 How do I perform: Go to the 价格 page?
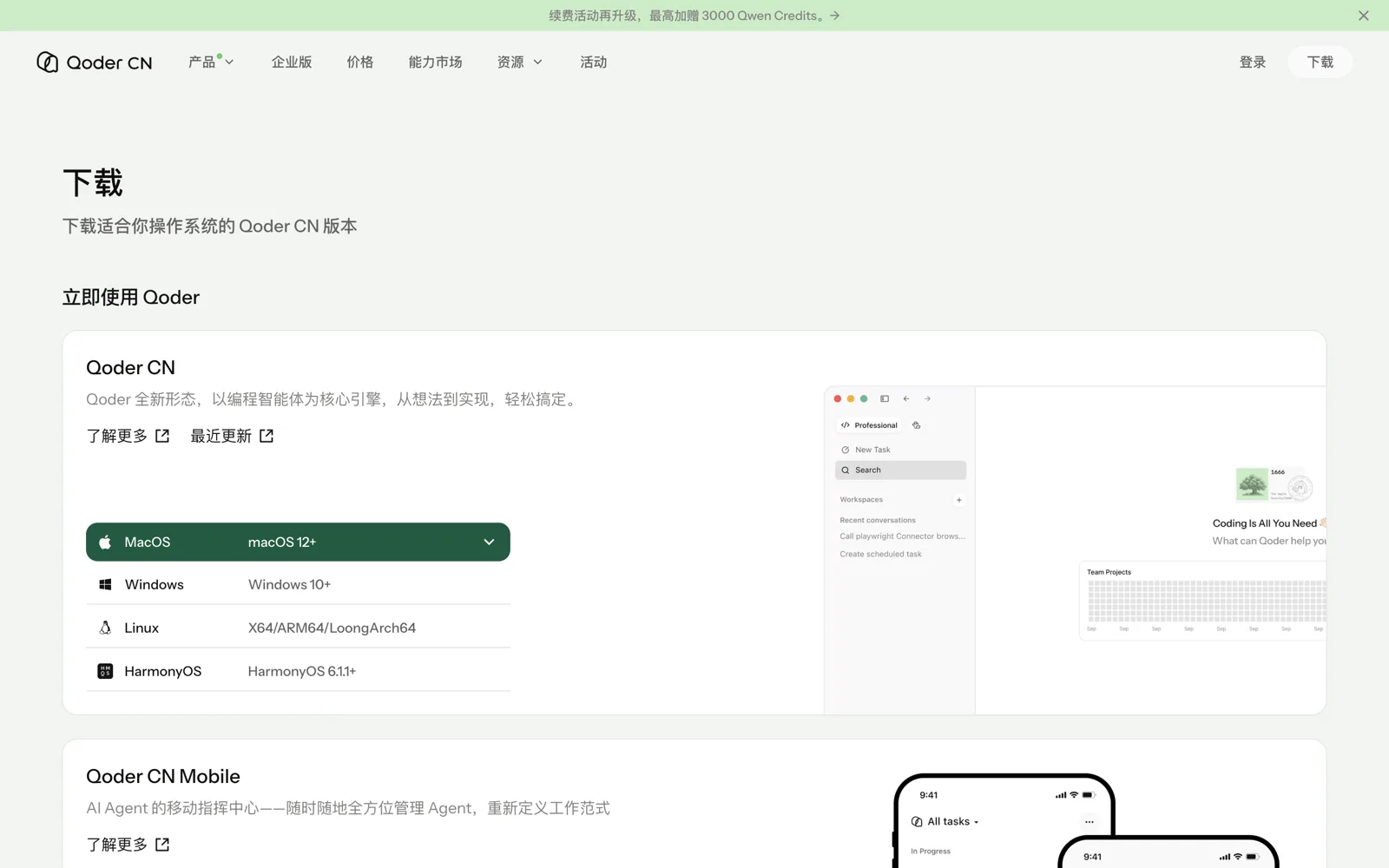[359, 62]
